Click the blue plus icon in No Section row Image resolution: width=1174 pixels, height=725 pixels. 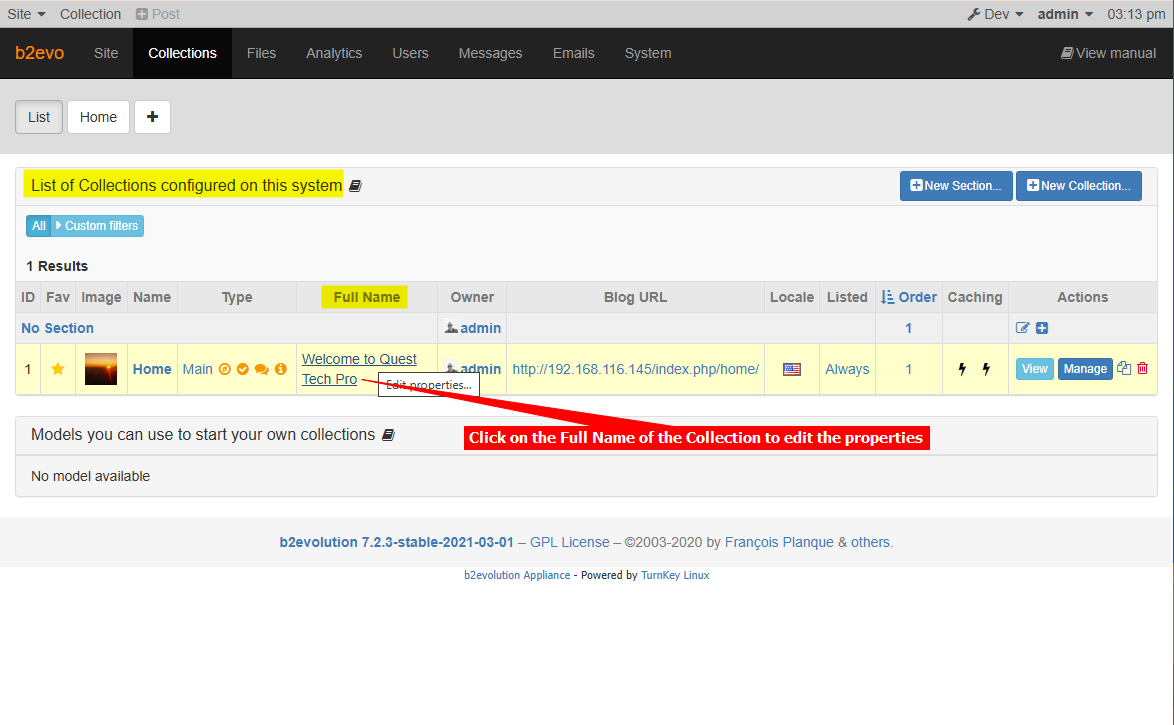1042,328
